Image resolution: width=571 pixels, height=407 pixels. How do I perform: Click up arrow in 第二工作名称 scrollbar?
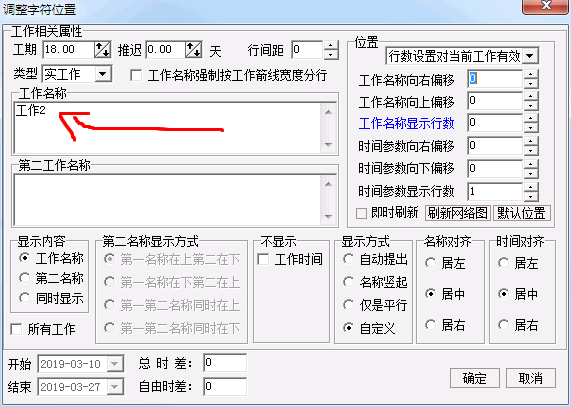coord(328,183)
